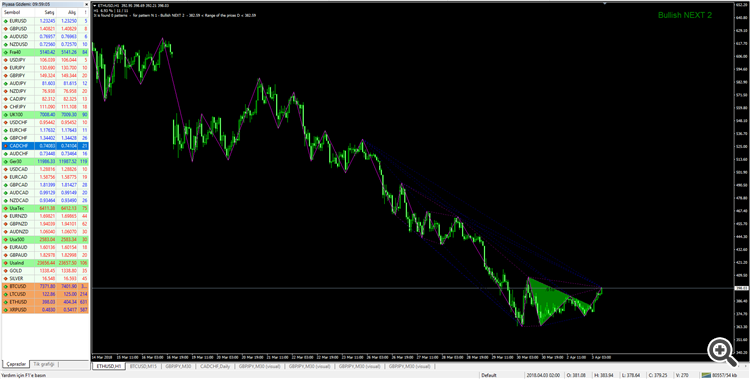Select the NZDJPY symbol name

point(17,91)
